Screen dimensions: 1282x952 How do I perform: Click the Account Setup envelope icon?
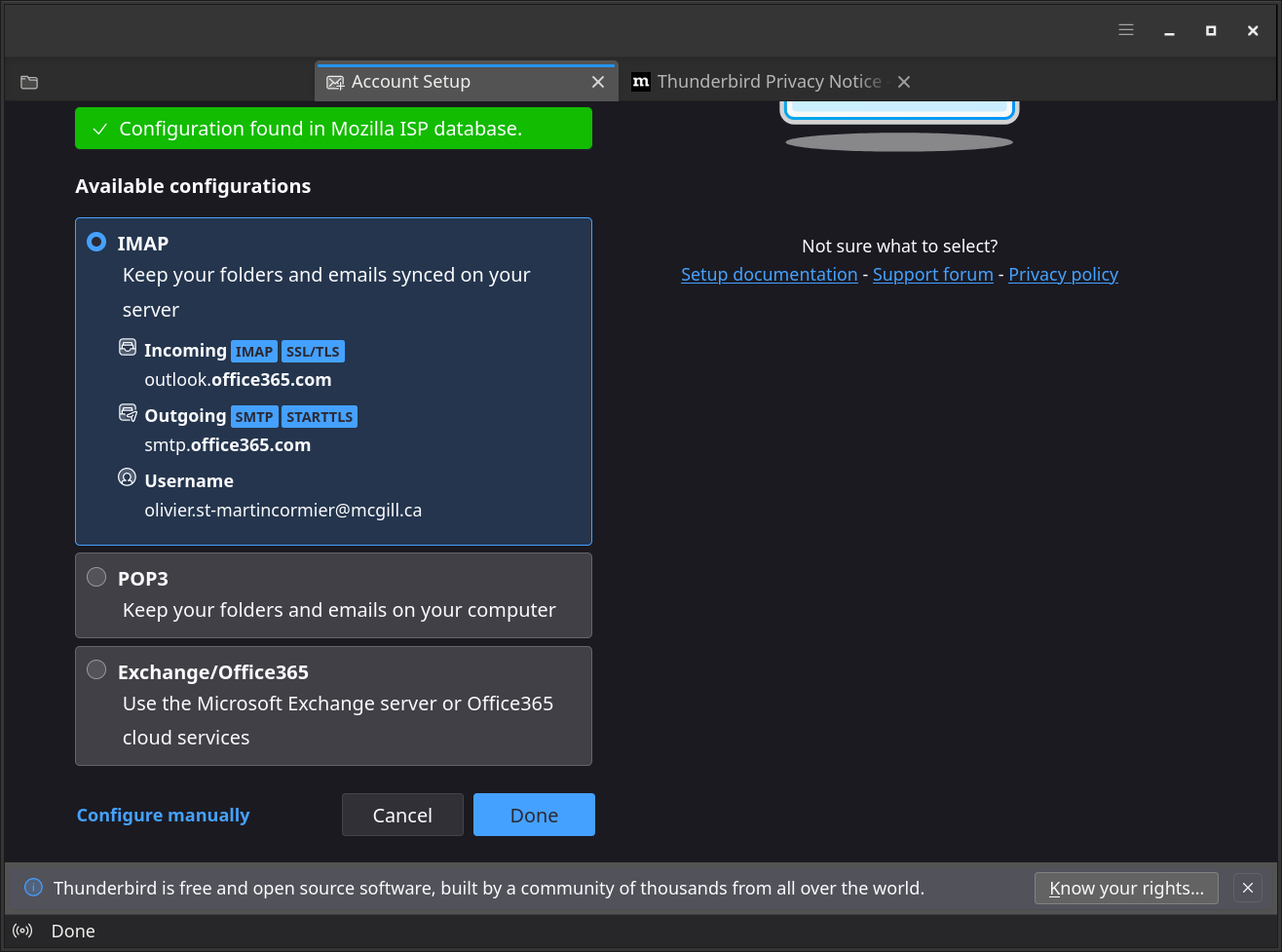[x=335, y=83]
